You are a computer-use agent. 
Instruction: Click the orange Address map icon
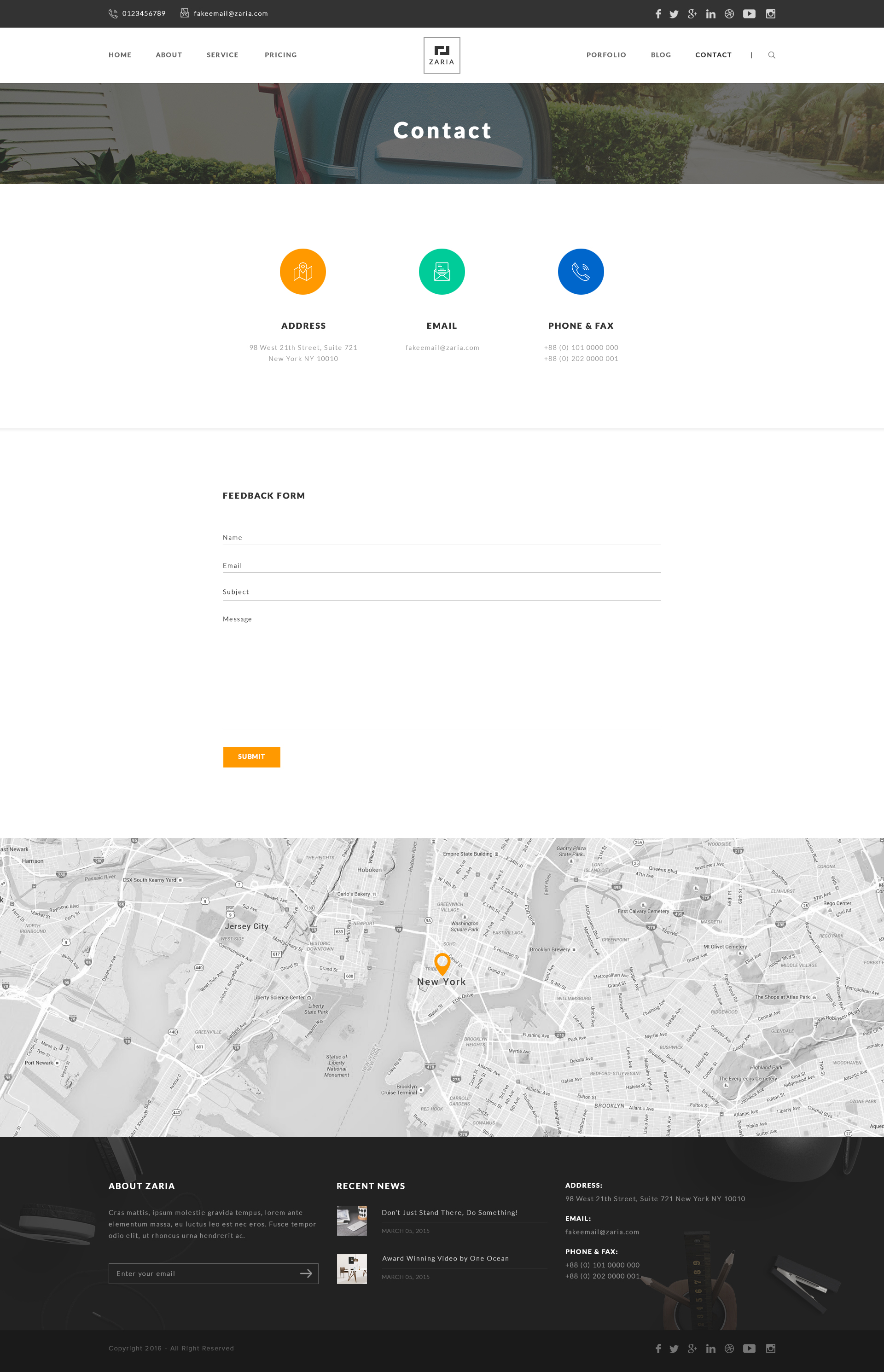click(x=302, y=272)
